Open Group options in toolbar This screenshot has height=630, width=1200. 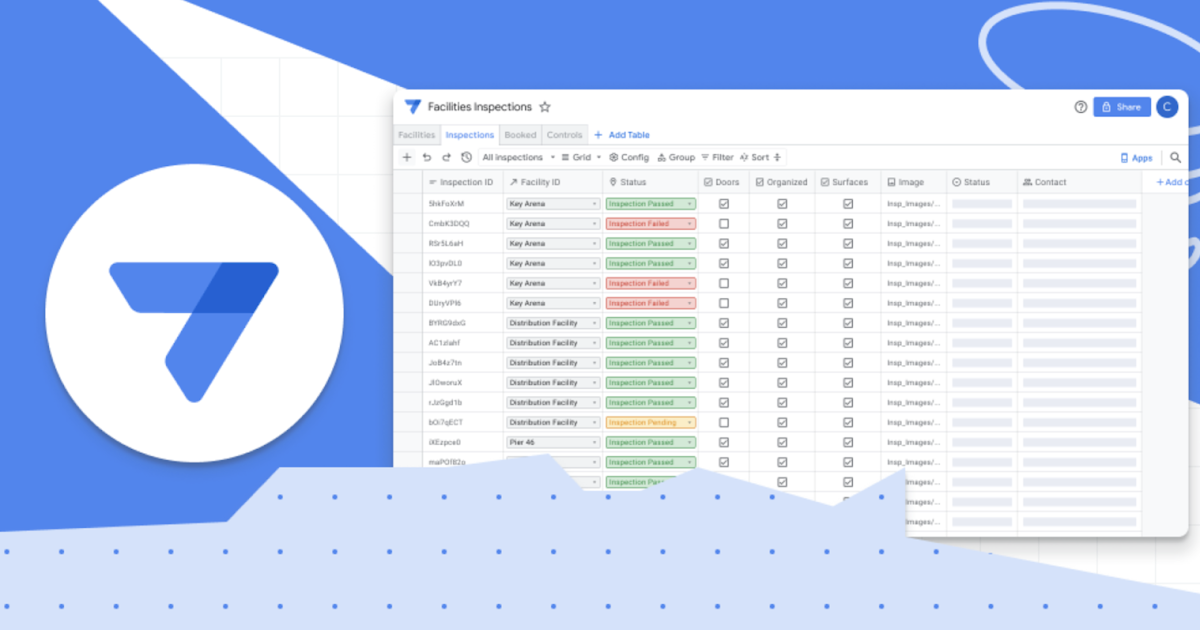[676, 157]
